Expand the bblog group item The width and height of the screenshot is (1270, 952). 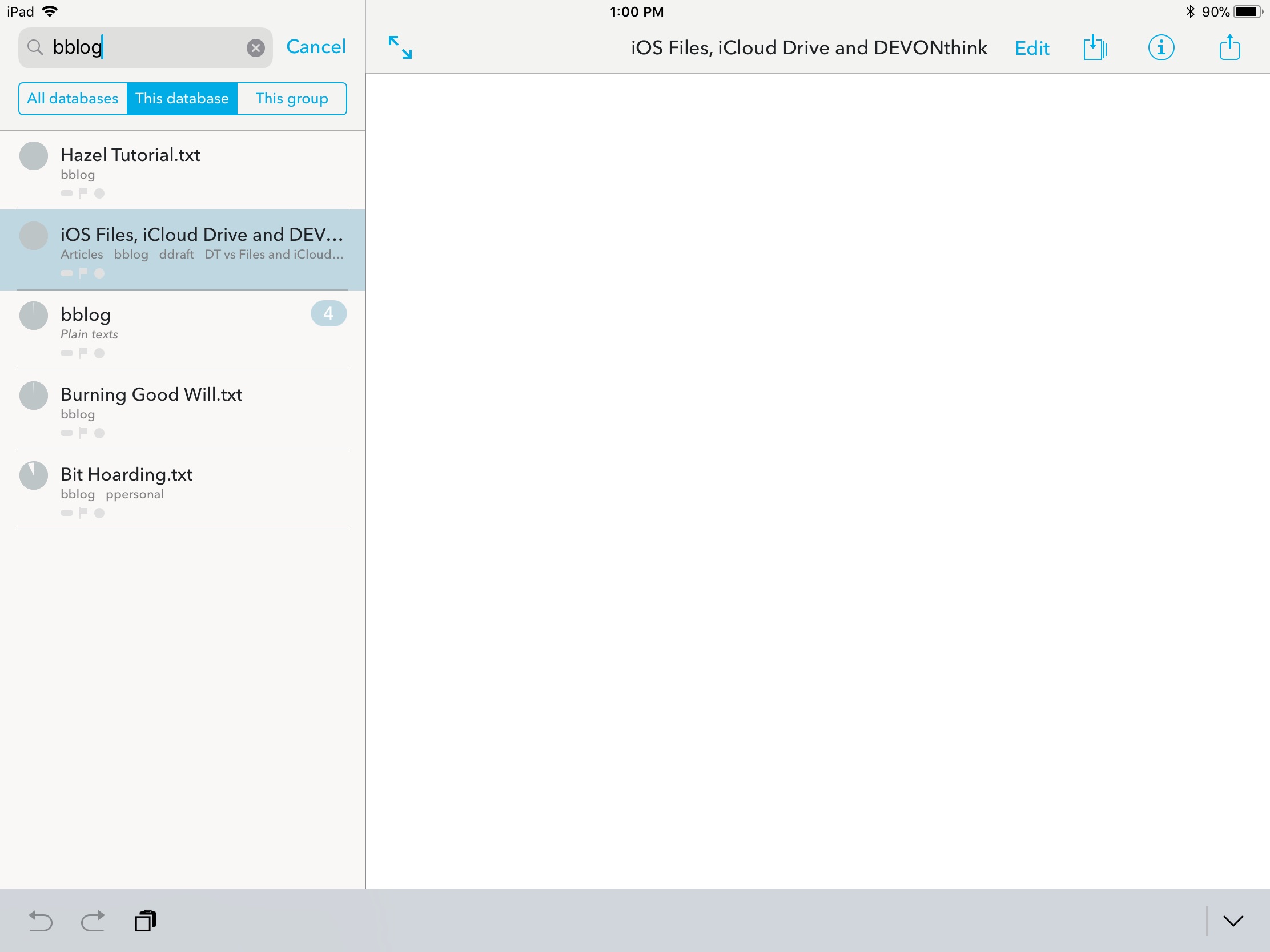point(328,314)
